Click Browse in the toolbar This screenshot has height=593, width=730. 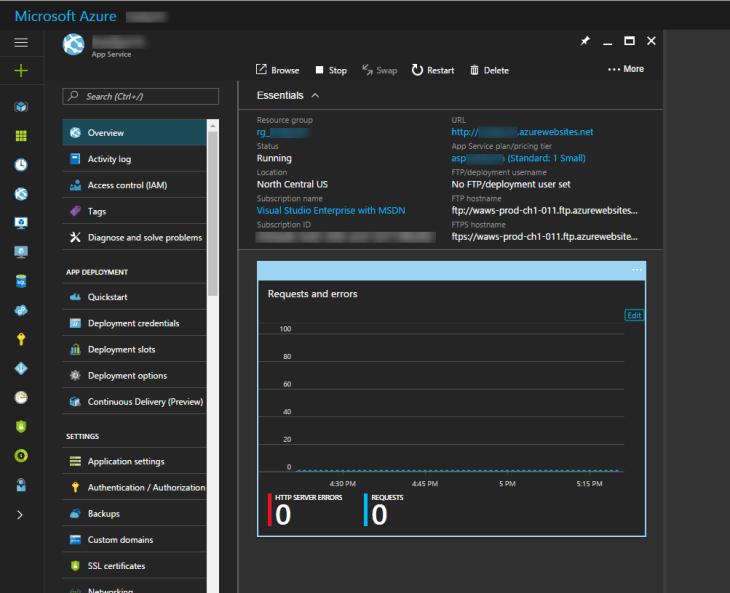[x=277, y=70]
